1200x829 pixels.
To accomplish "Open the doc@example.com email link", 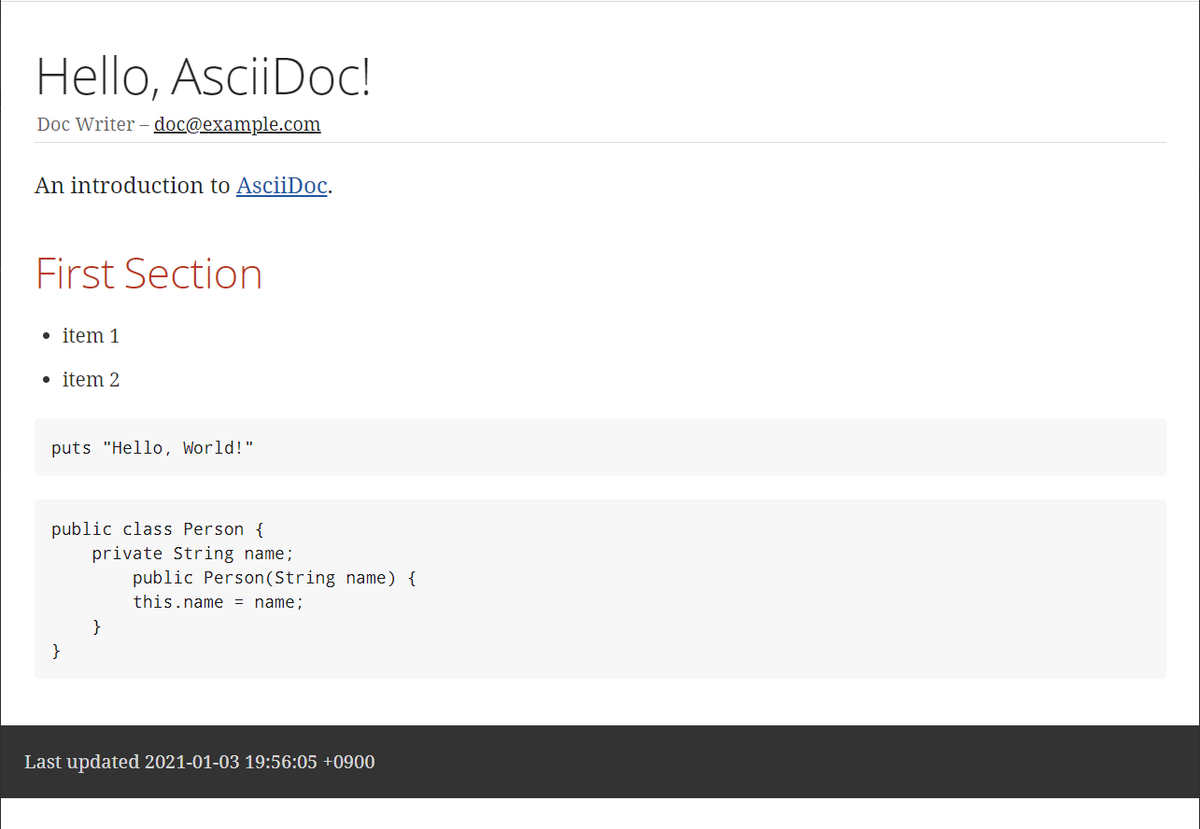I will coord(237,125).
